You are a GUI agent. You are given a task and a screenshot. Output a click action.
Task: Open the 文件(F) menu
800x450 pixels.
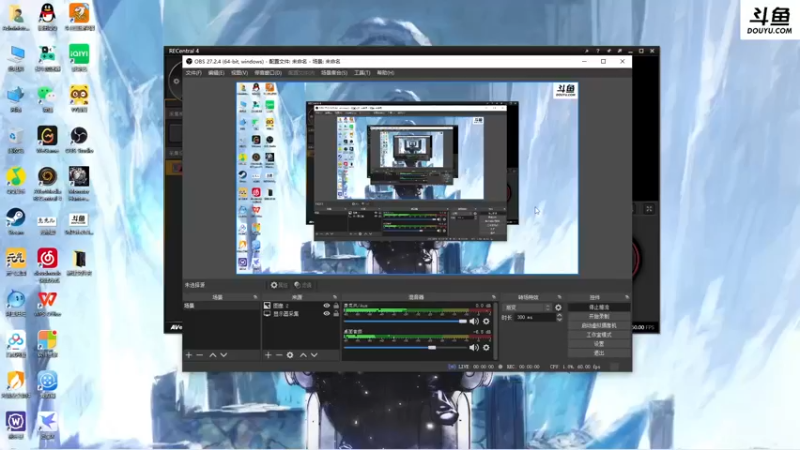click(193, 73)
